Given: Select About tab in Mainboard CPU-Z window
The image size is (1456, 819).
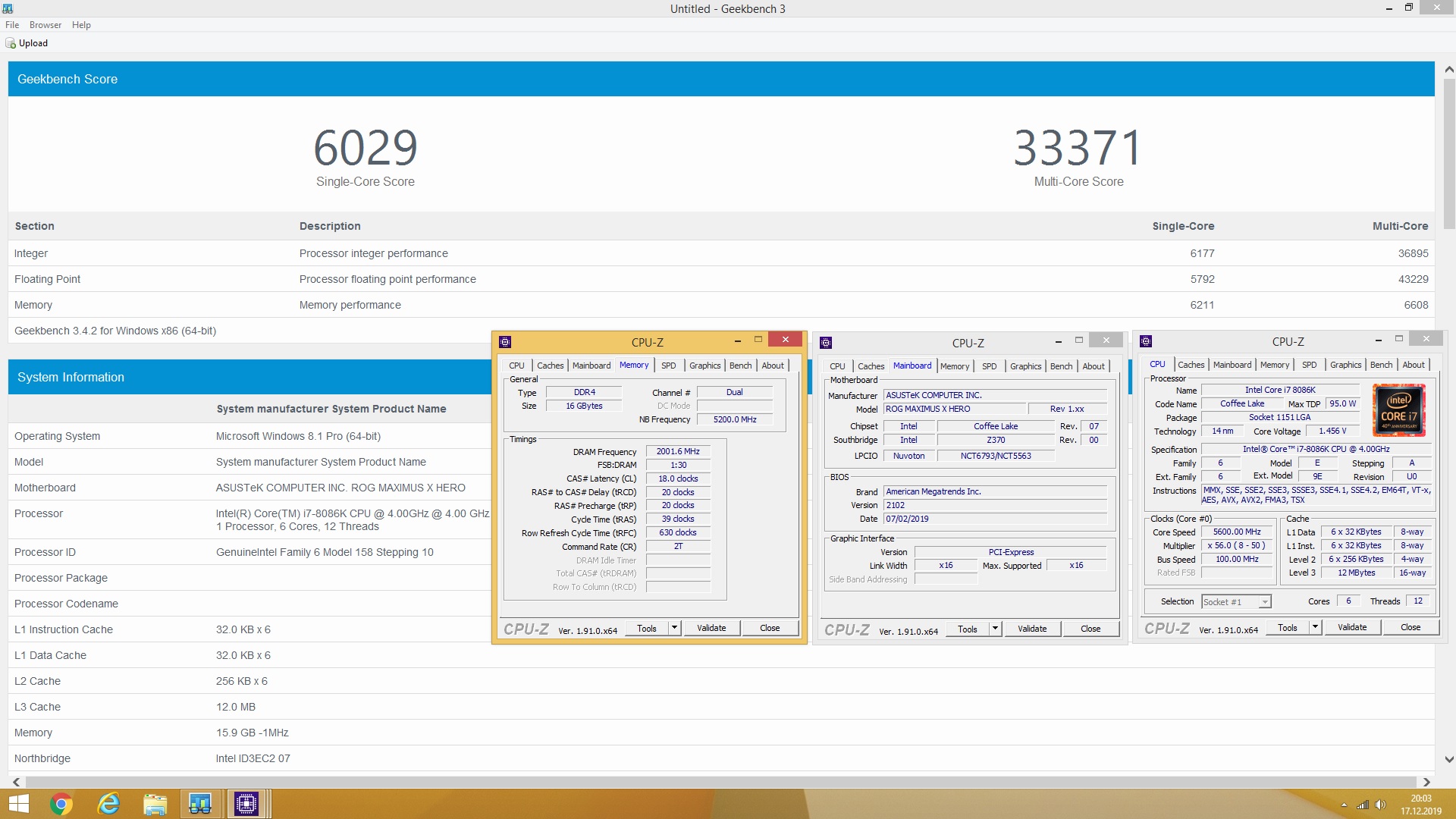Looking at the screenshot, I should 1094,366.
